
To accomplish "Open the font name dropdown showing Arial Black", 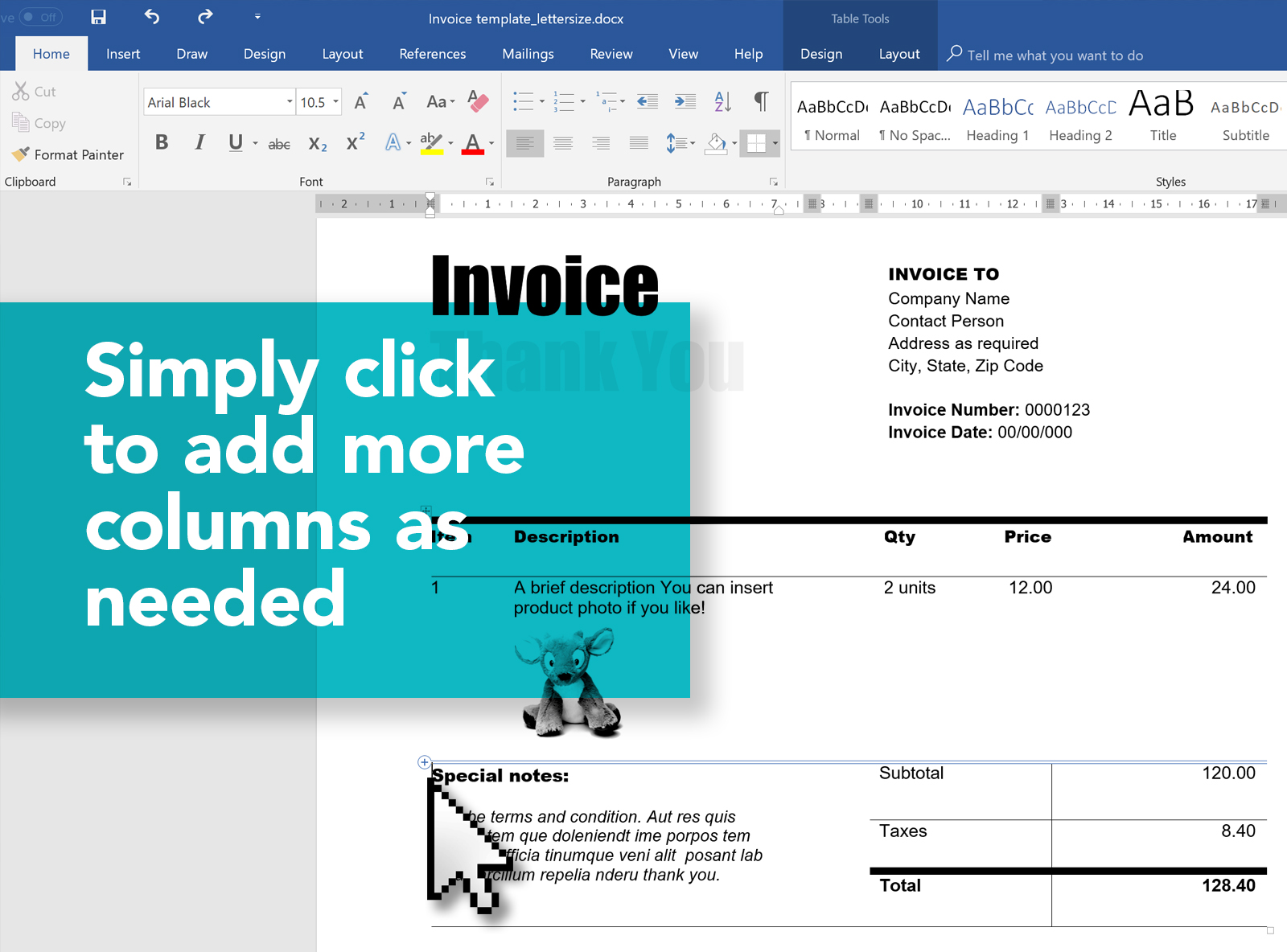I will coord(290,102).
